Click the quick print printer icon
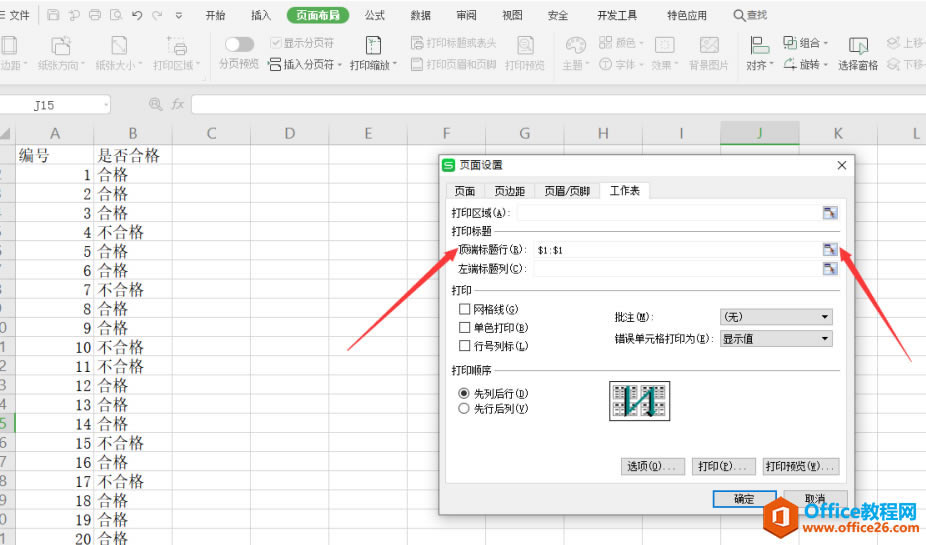 94,15
